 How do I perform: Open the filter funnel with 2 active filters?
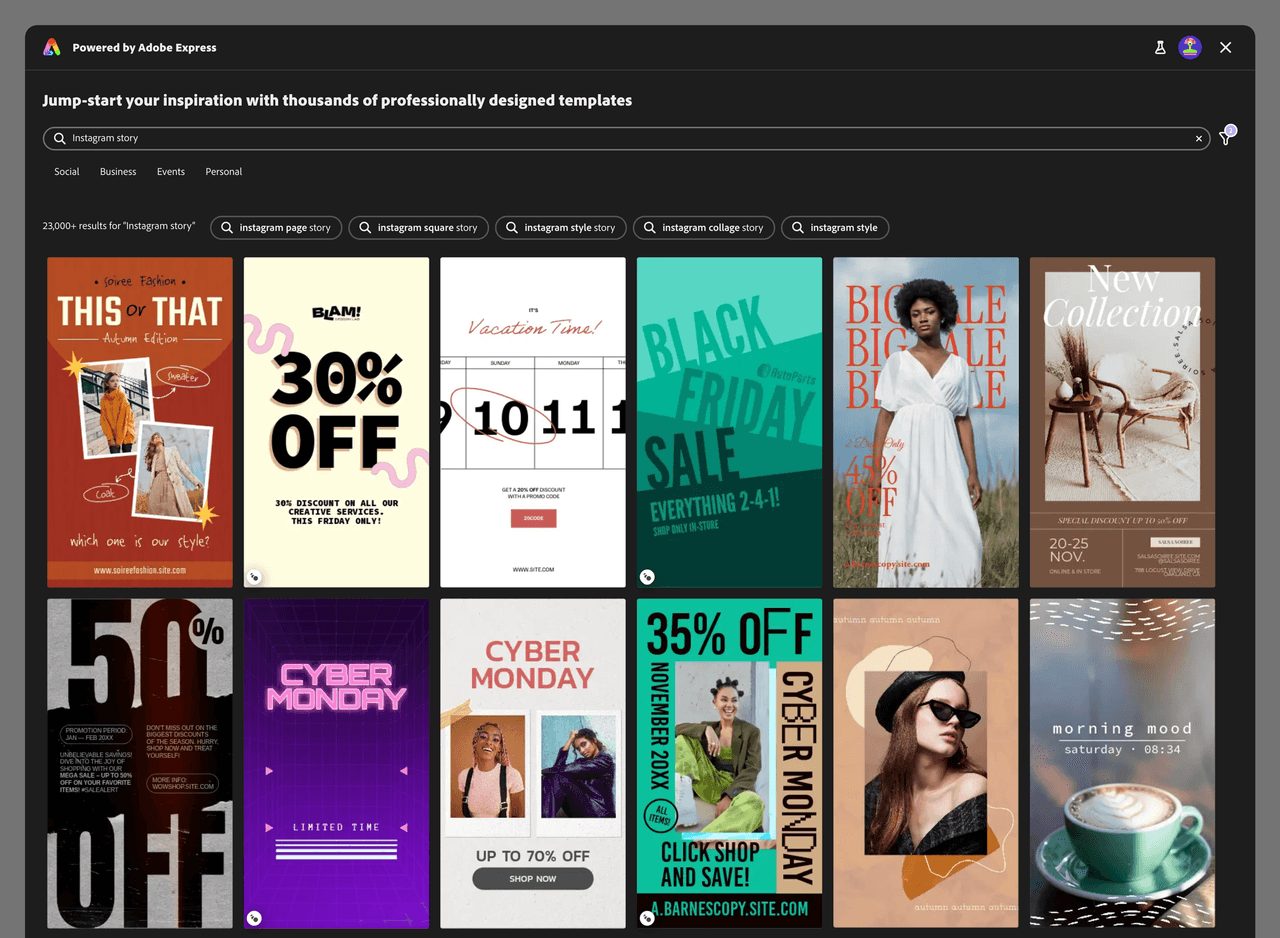coord(1224,138)
